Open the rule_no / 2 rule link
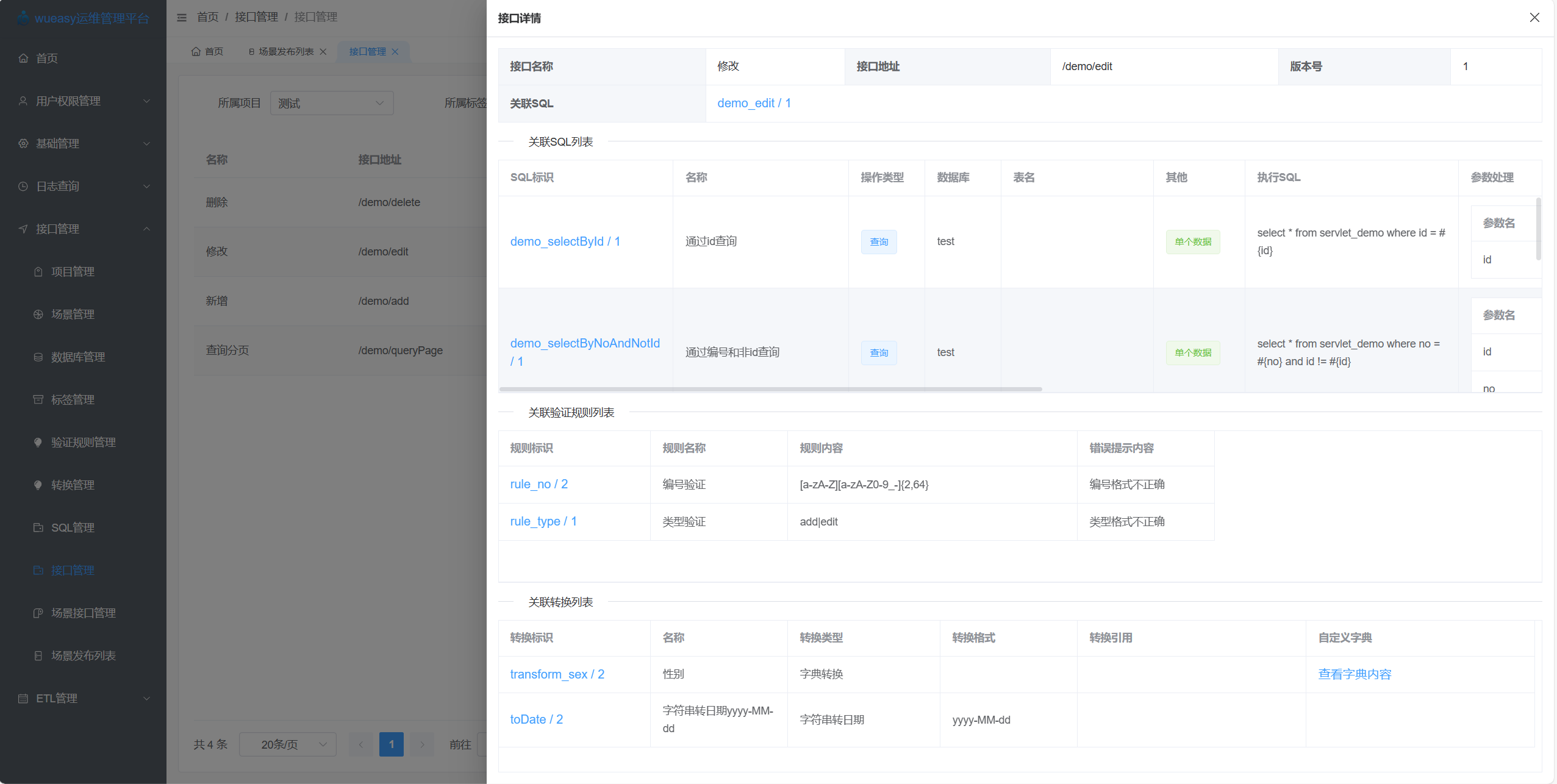1557x784 pixels. pos(539,484)
